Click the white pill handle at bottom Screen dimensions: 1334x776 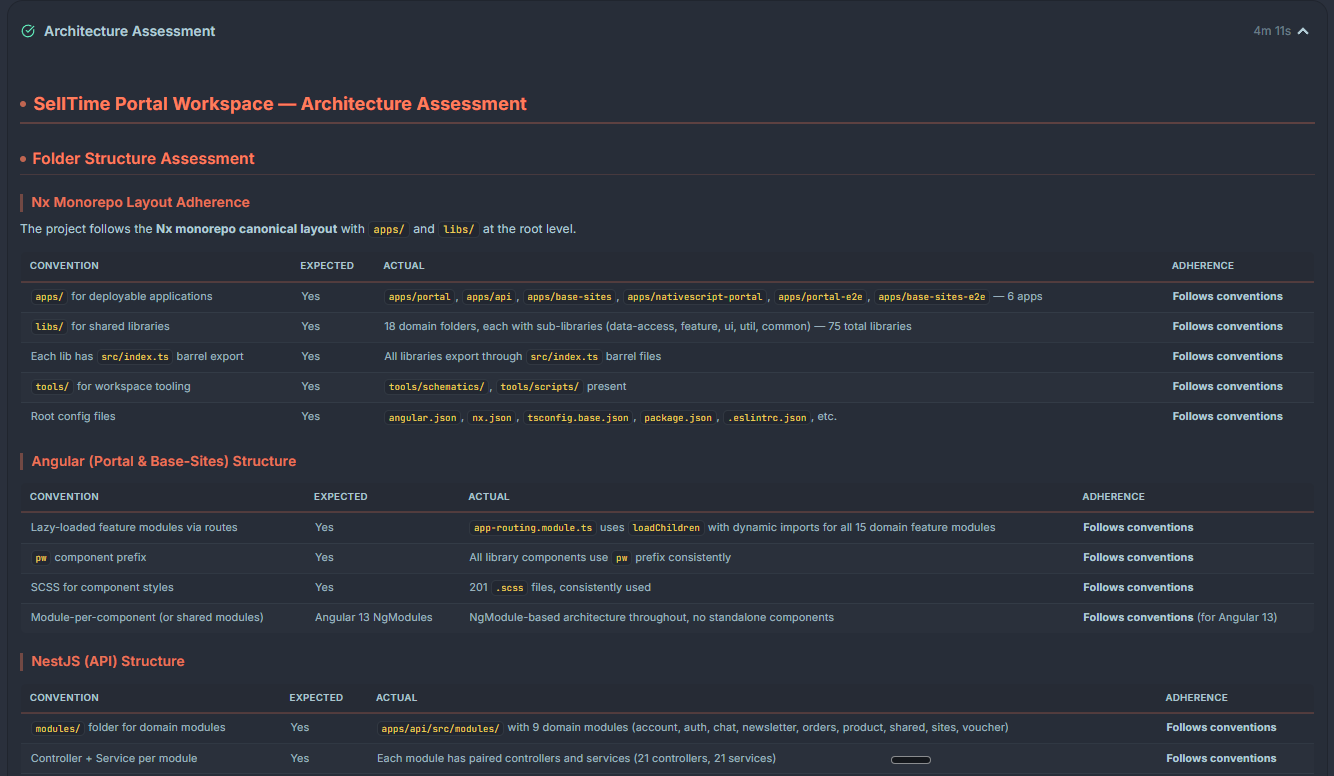click(910, 760)
